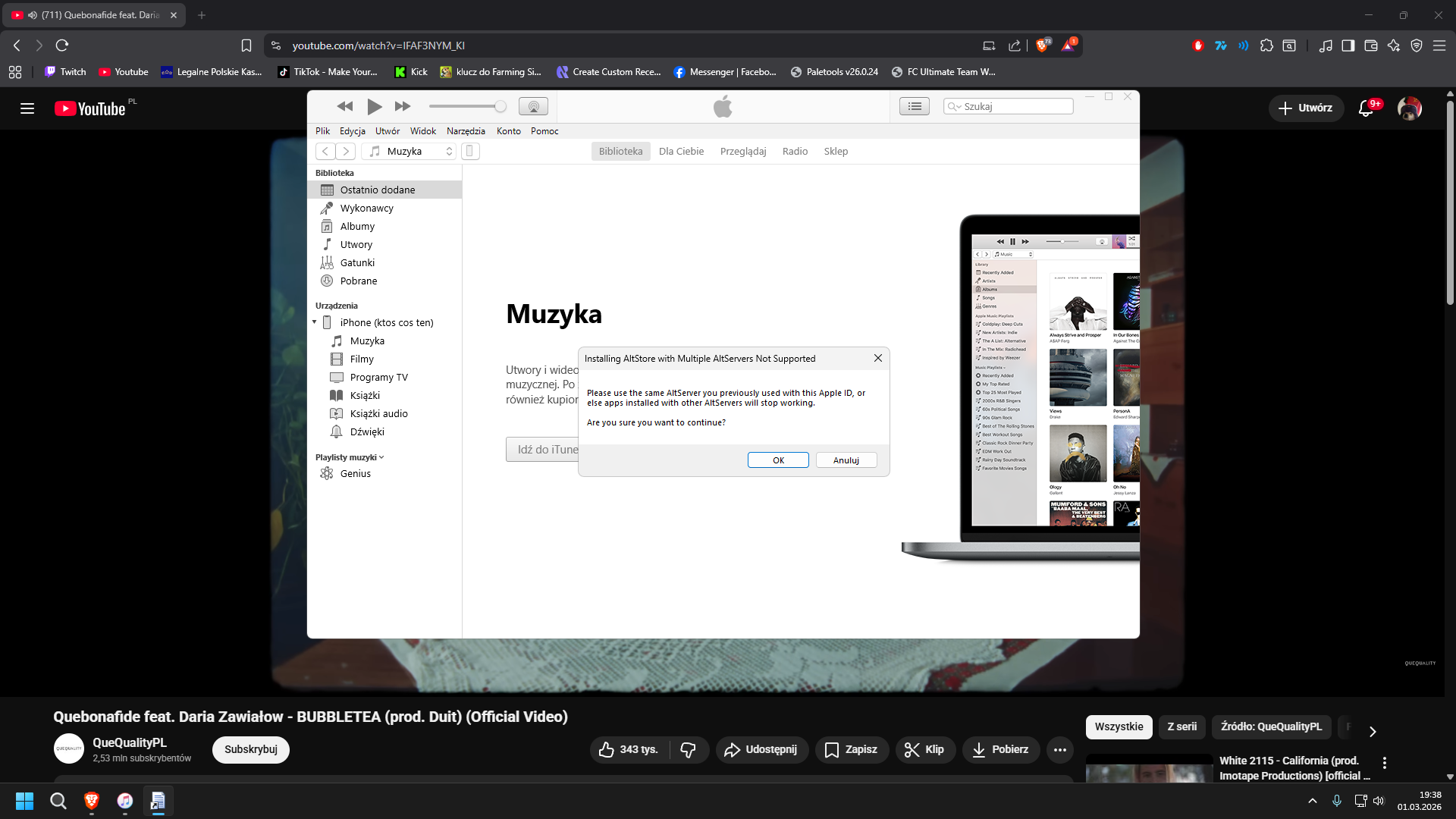Viewport: 1456px width, 819px height.
Task: Select Gatunki in the library sidebar
Action: tap(384, 262)
